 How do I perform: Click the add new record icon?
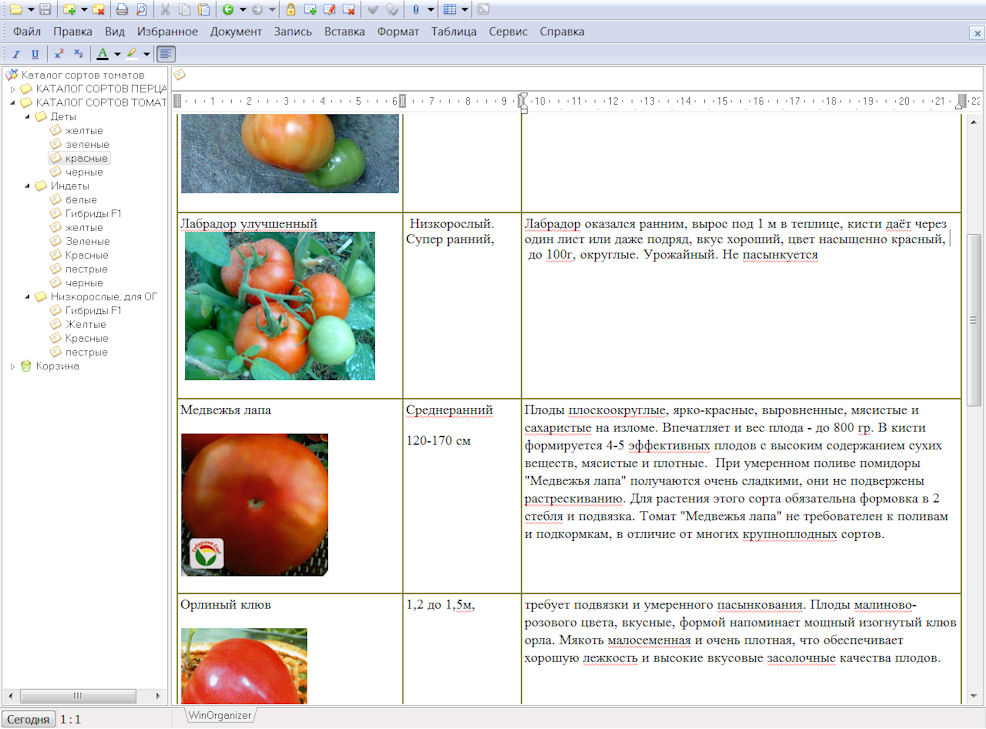click(309, 9)
